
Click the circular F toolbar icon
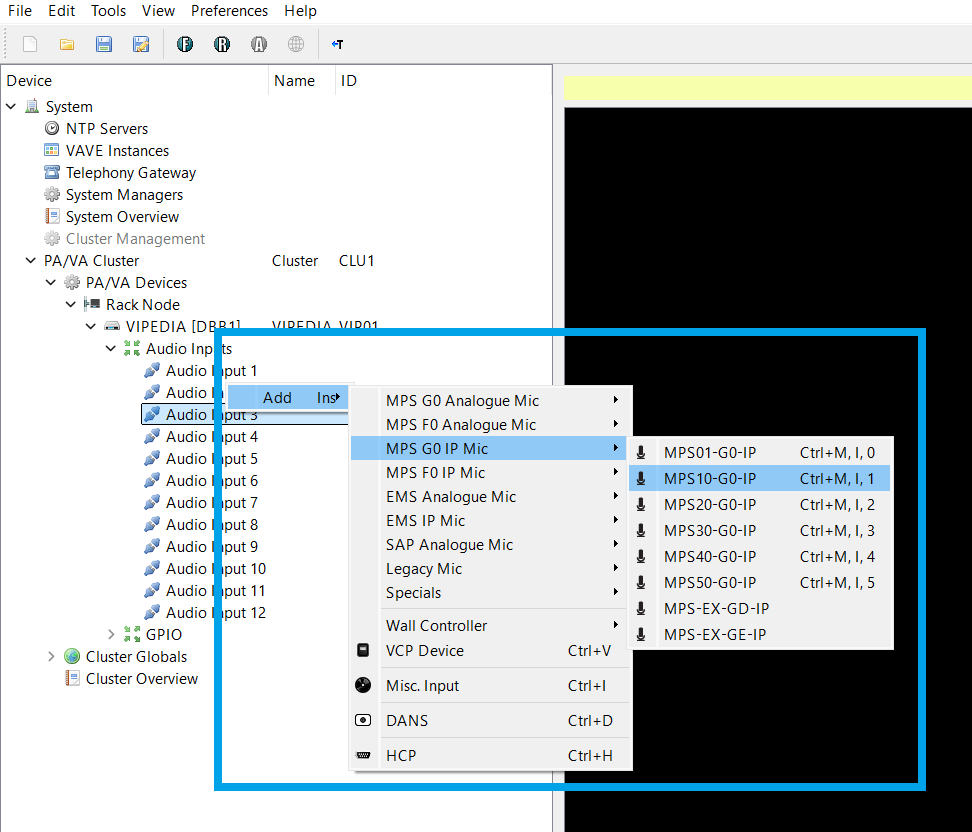point(185,44)
